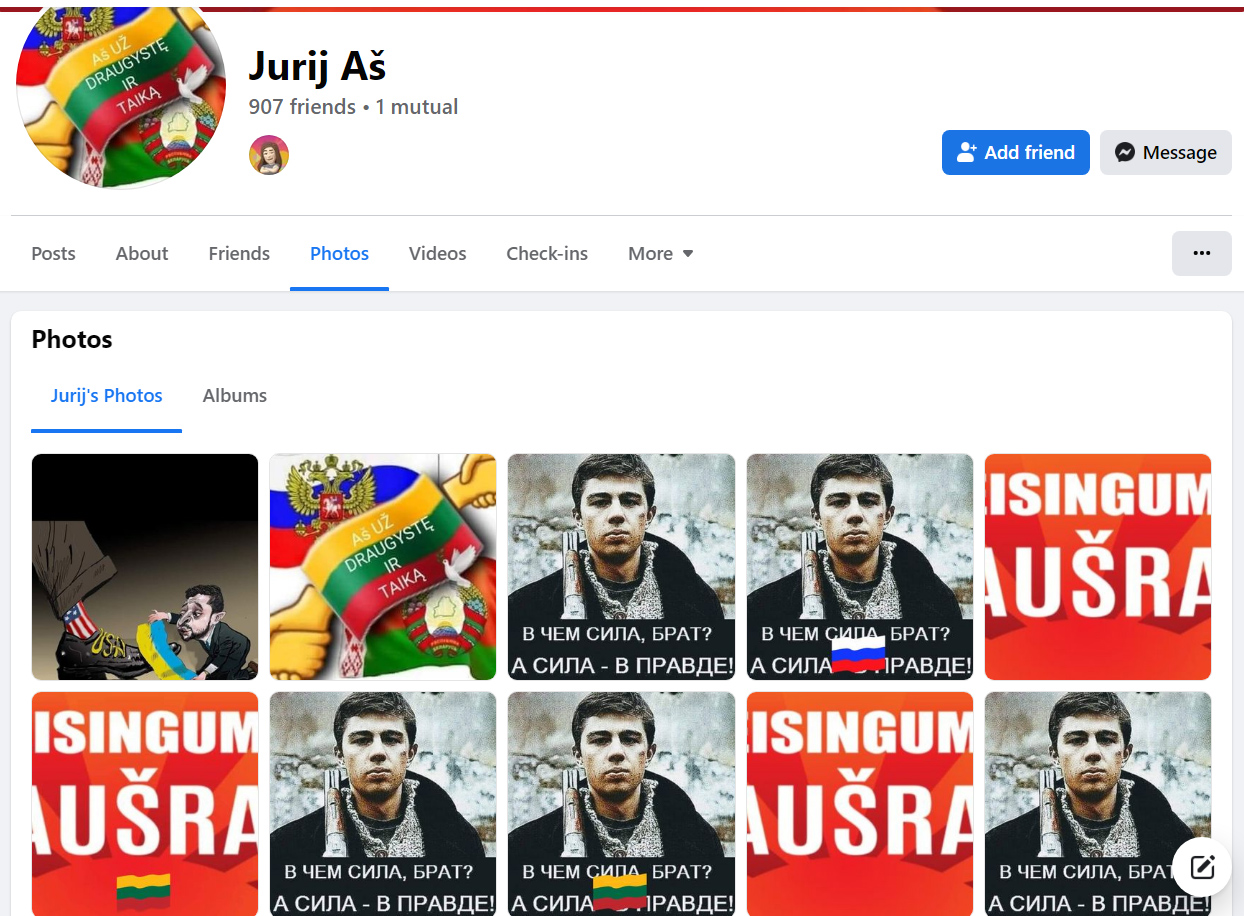Open the Check-ins tab
Image resolution: width=1244 pixels, height=916 pixels.
547,254
